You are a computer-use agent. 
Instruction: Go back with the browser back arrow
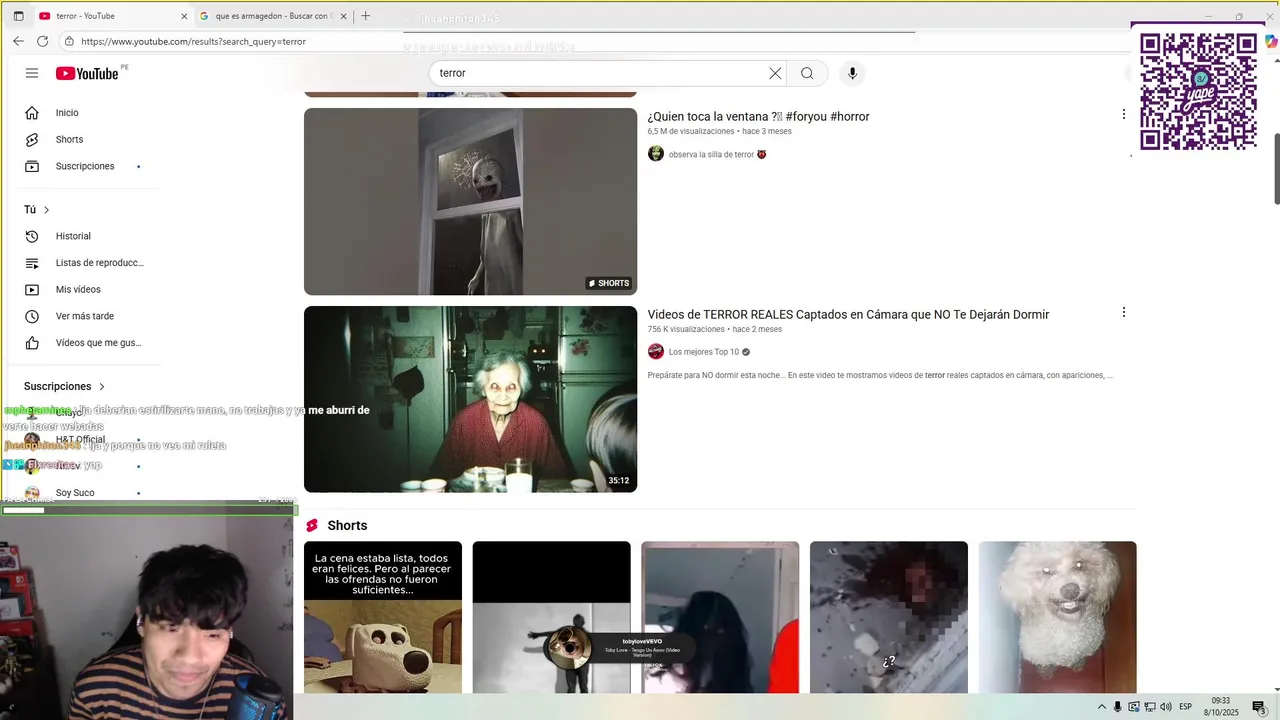(18, 41)
